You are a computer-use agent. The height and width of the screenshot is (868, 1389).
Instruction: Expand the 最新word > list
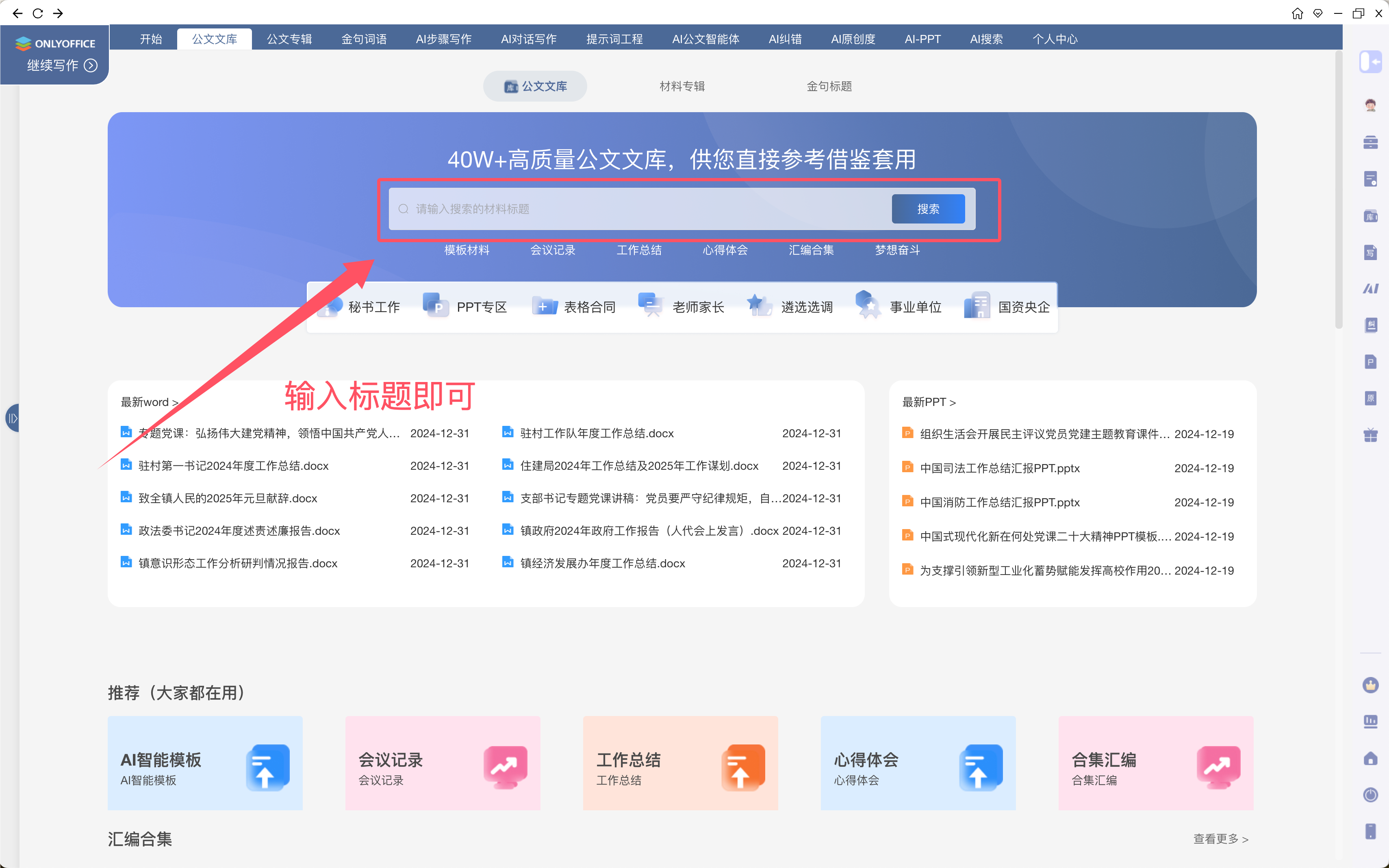[x=149, y=402]
